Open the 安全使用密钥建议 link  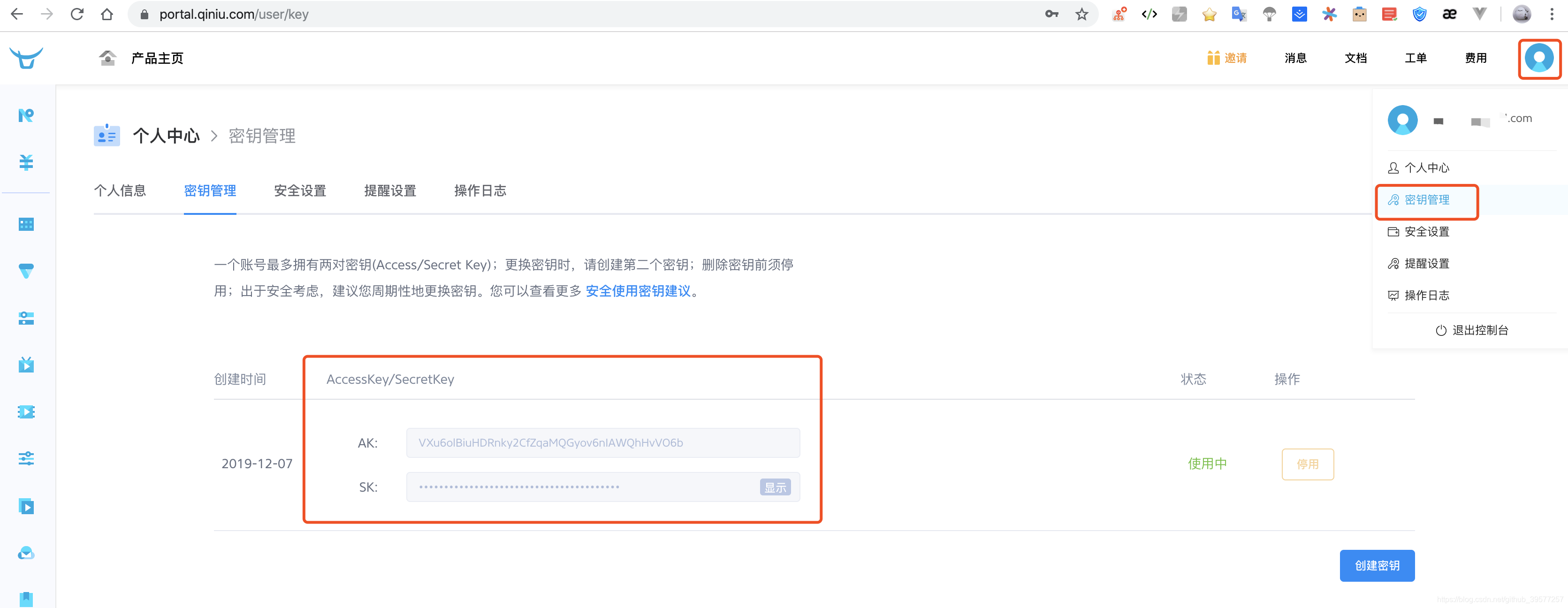pos(638,291)
